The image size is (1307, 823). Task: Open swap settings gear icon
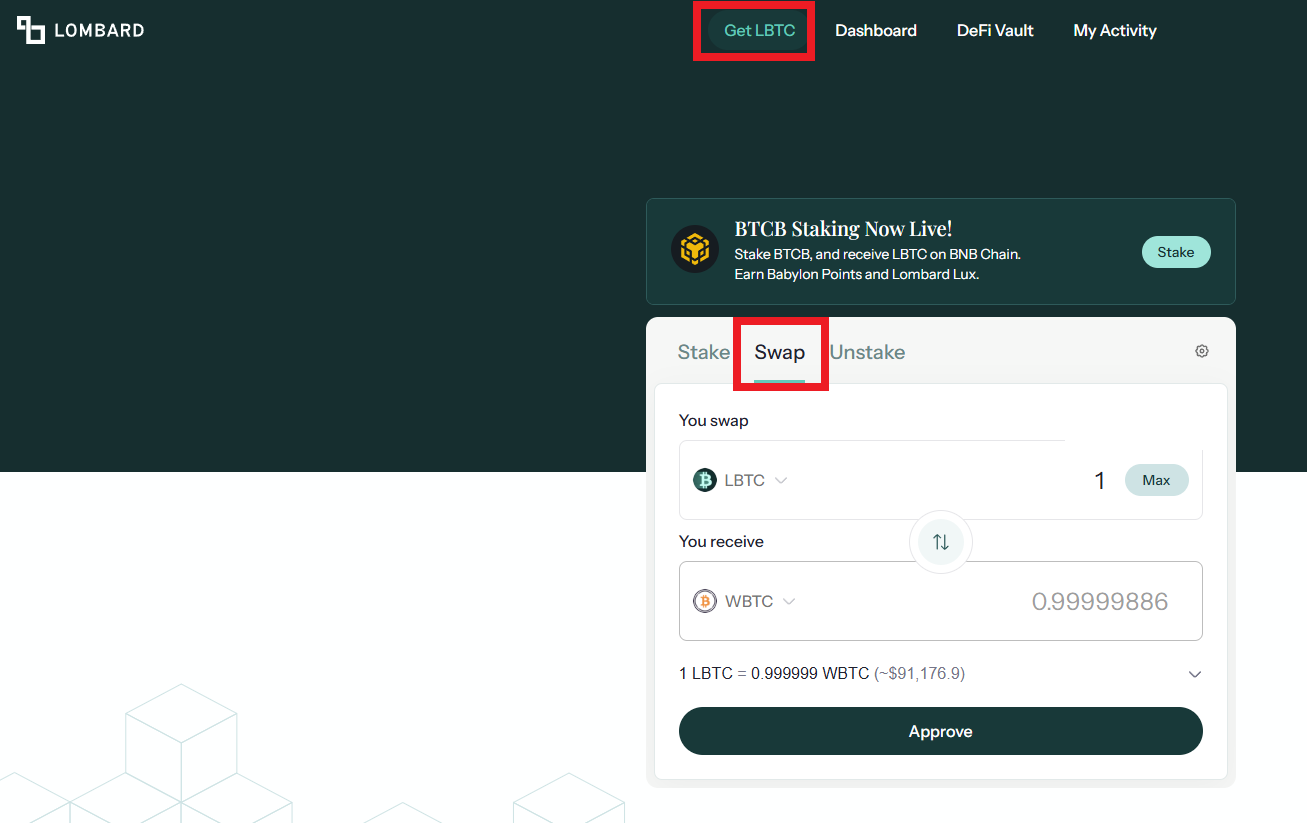pos(1202,351)
